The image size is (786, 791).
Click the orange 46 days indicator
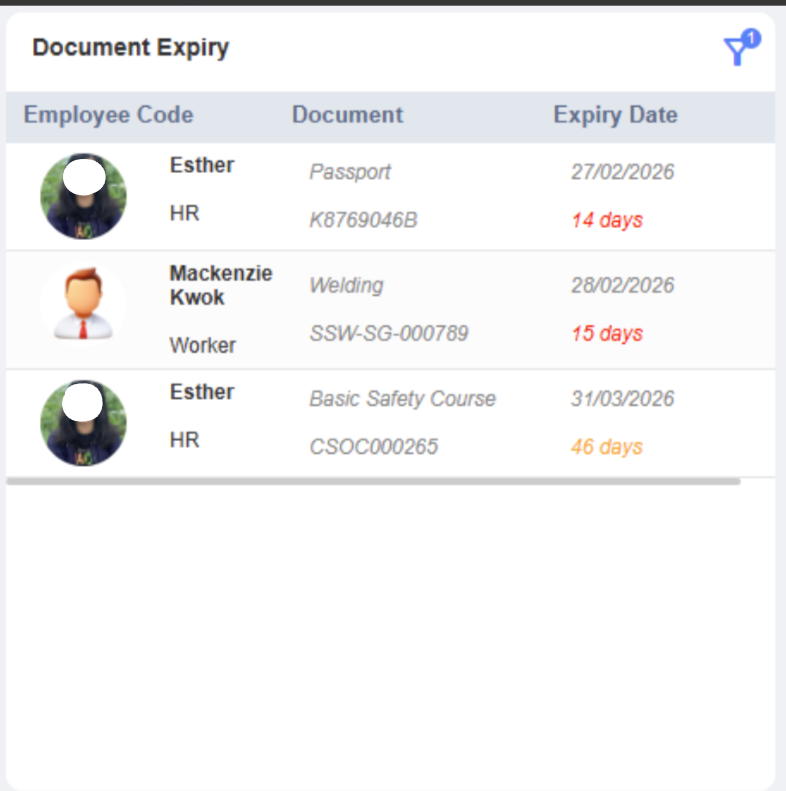pos(607,447)
